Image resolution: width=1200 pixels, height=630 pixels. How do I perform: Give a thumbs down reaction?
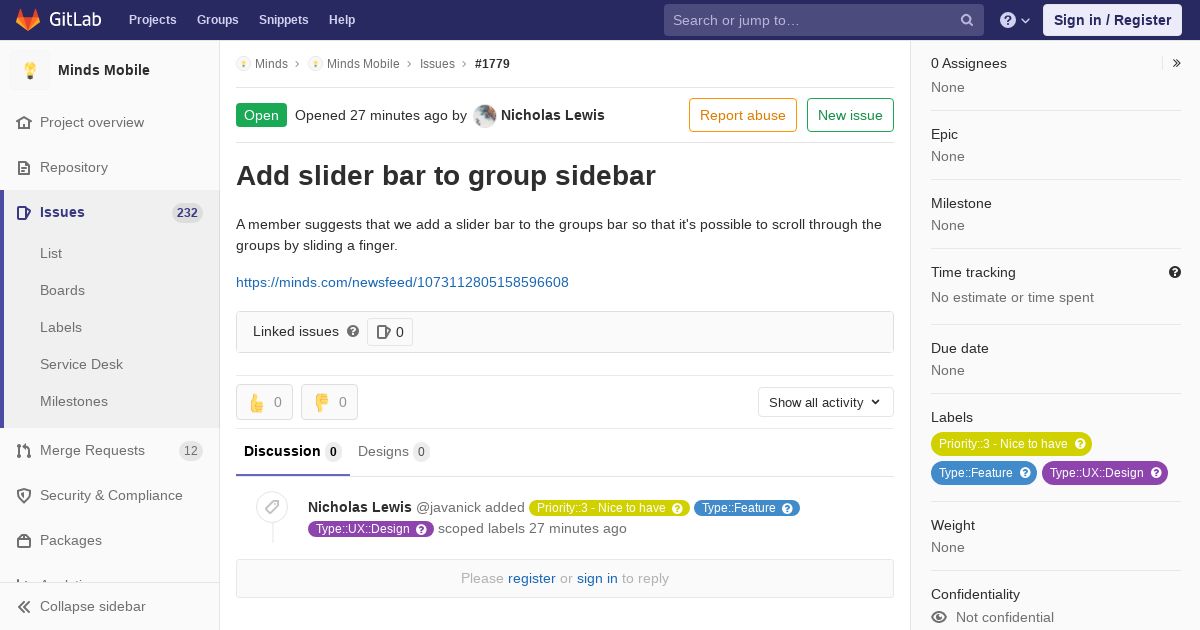pyautogui.click(x=329, y=402)
